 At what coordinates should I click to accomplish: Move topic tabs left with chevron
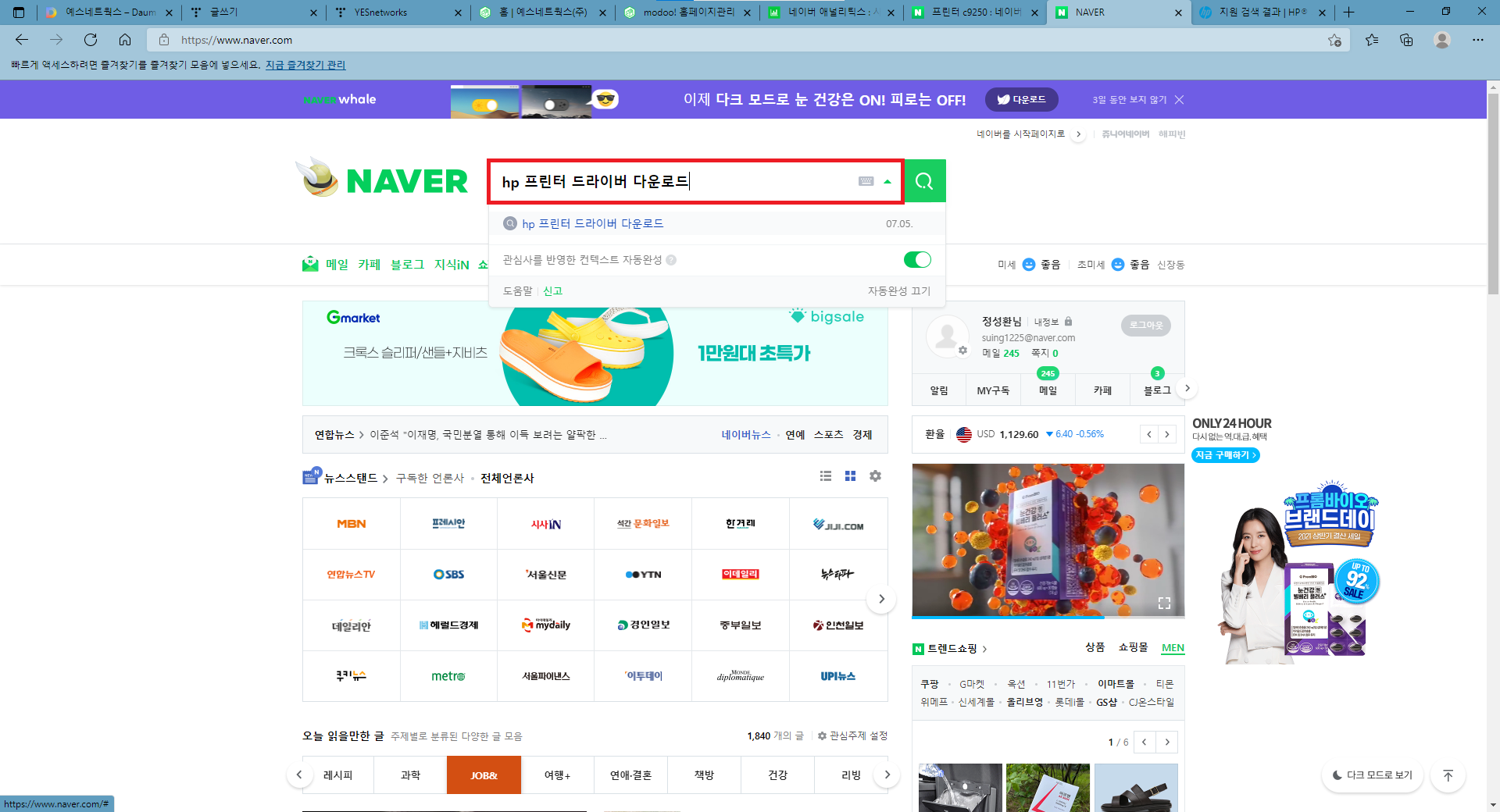tap(298, 775)
